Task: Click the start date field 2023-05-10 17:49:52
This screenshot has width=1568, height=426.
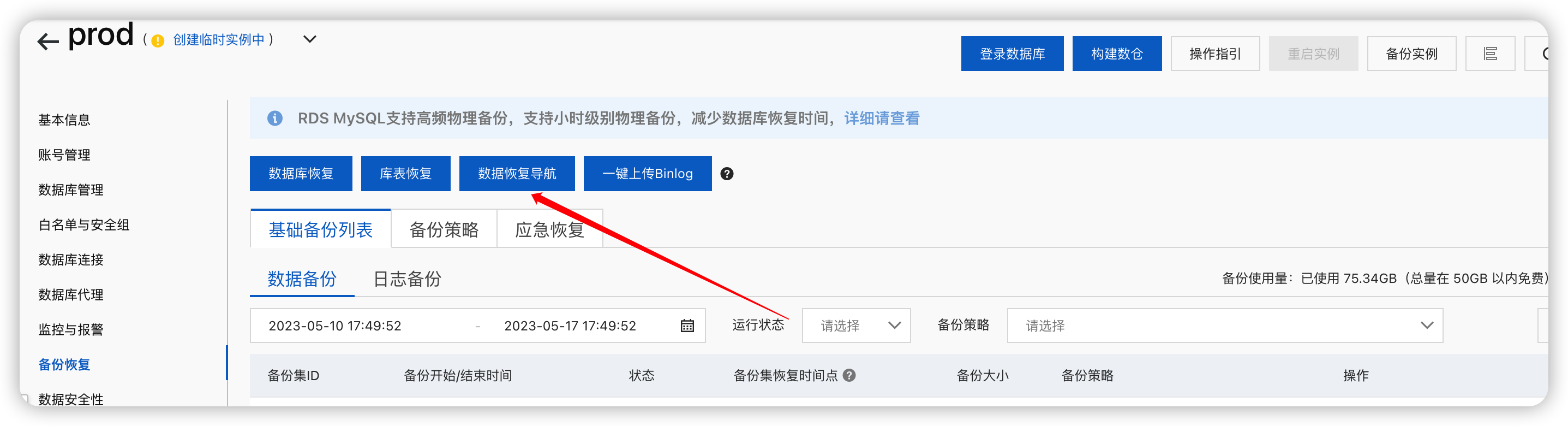Action: tap(335, 326)
